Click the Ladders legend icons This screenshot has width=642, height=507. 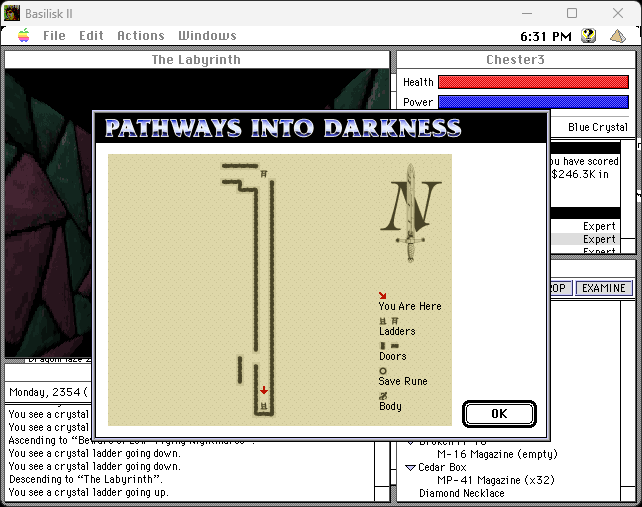point(389,321)
